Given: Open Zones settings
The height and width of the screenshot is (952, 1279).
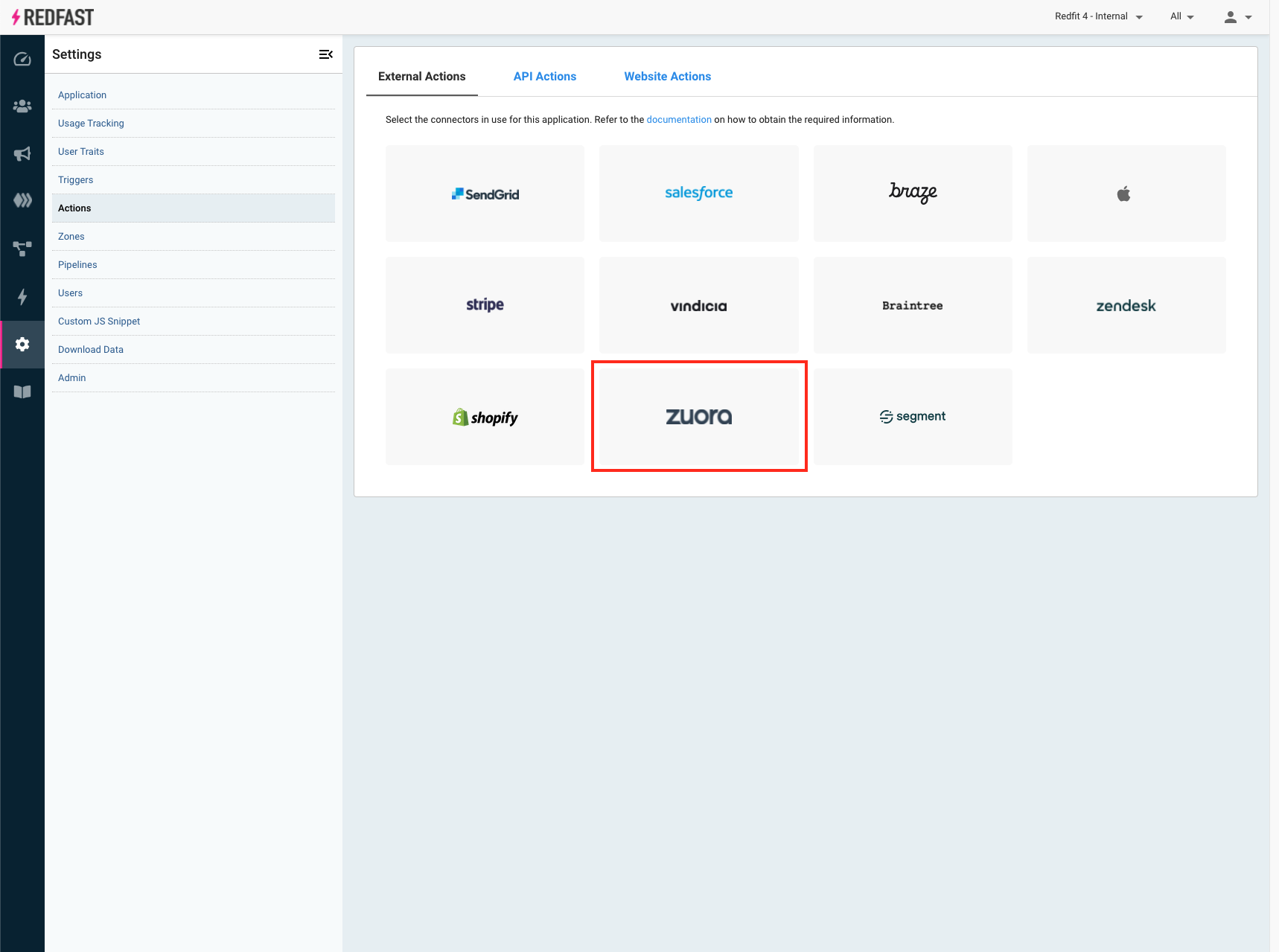Looking at the screenshot, I should [194, 237].
